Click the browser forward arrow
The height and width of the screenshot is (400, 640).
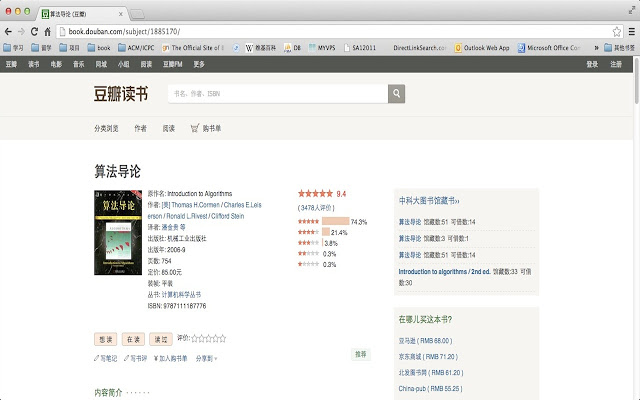(x=21, y=31)
